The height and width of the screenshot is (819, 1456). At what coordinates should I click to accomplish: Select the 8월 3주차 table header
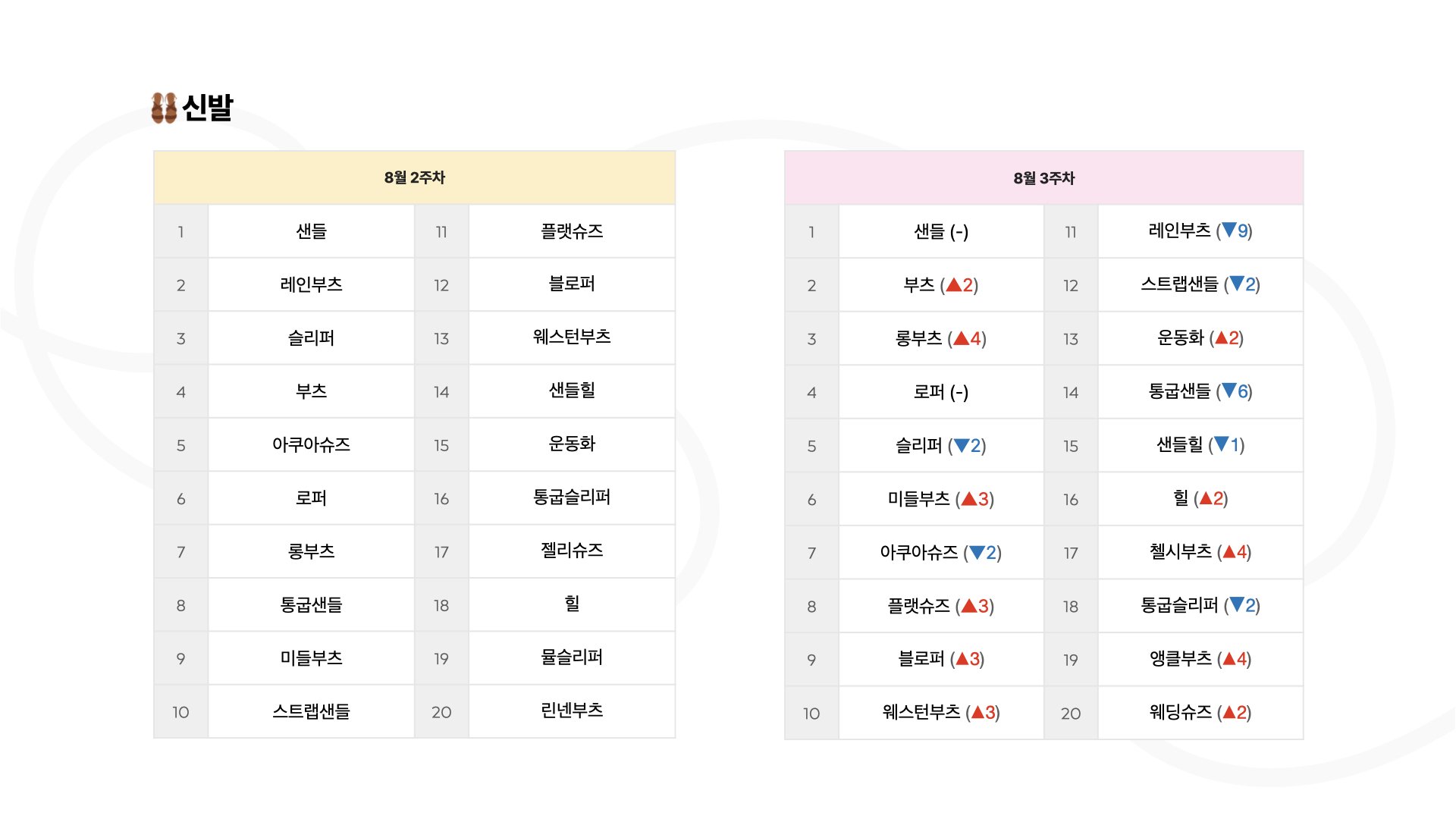coord(1043,178)
